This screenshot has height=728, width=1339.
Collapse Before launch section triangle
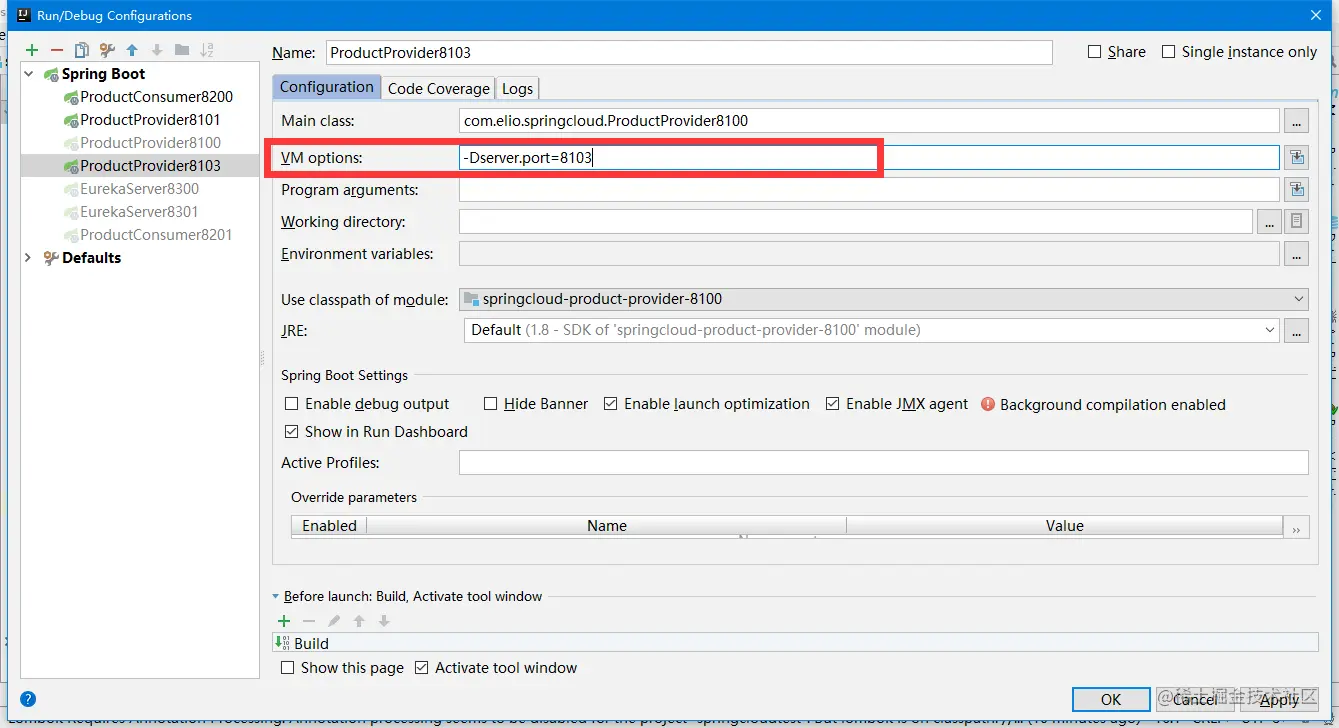click(276, 597)
